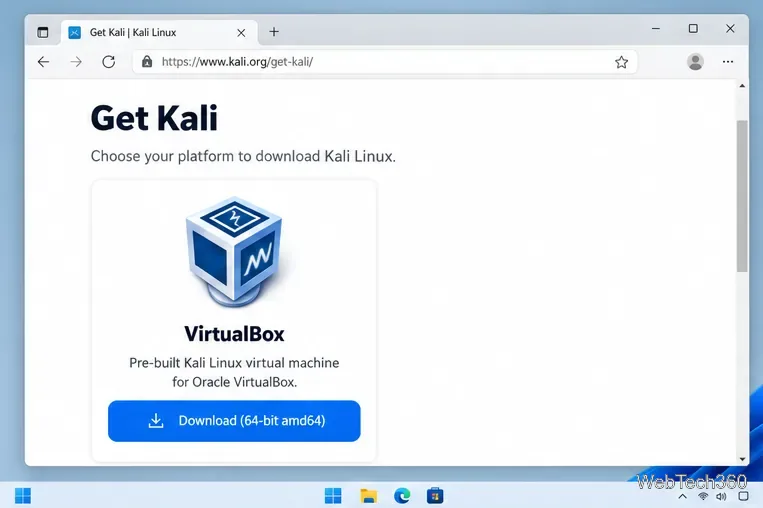Open the user profile icon
The width and height of the screenshot is (763, 508).
(x=695, y=62)
